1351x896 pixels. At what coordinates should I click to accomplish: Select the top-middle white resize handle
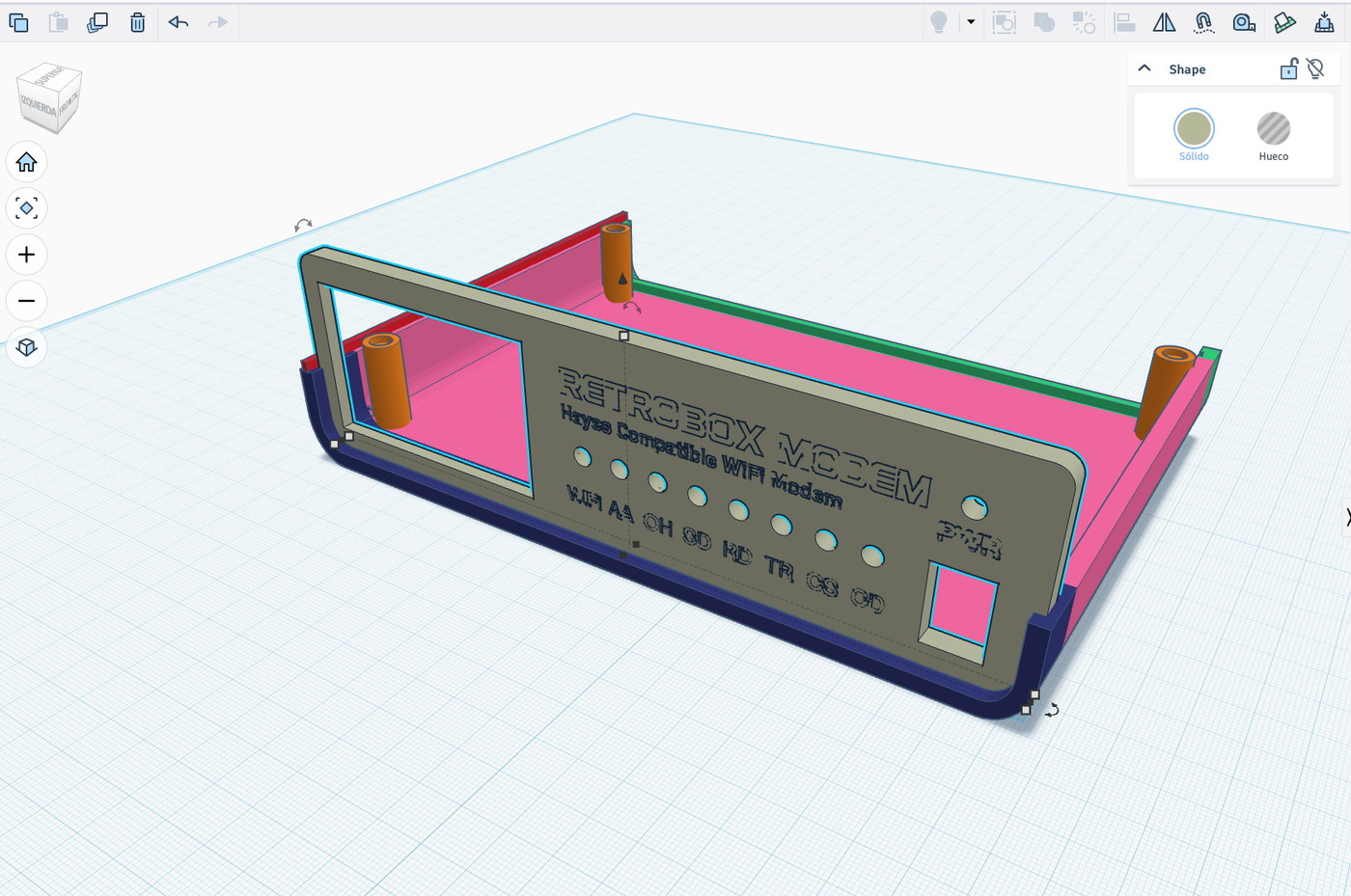point(624,336)
